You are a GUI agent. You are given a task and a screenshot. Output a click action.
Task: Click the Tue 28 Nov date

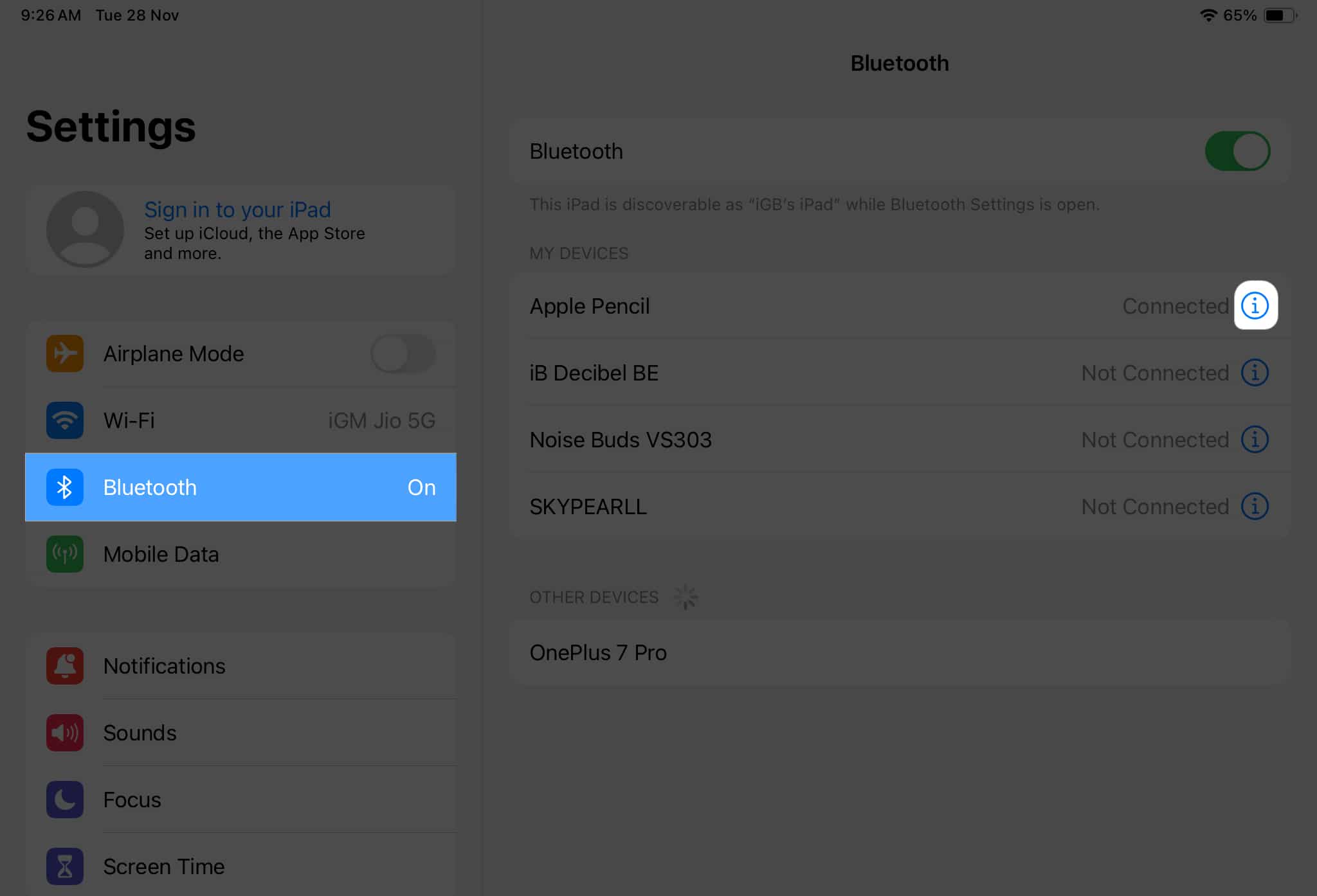137,15
